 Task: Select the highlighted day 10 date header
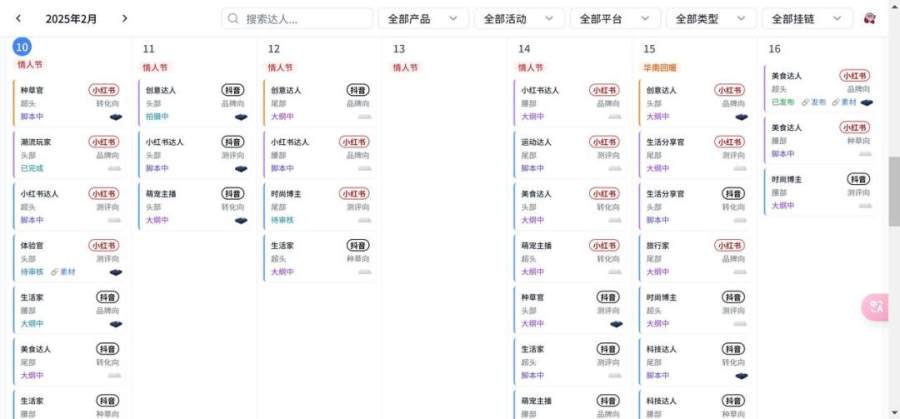click(x=22, y=48)
